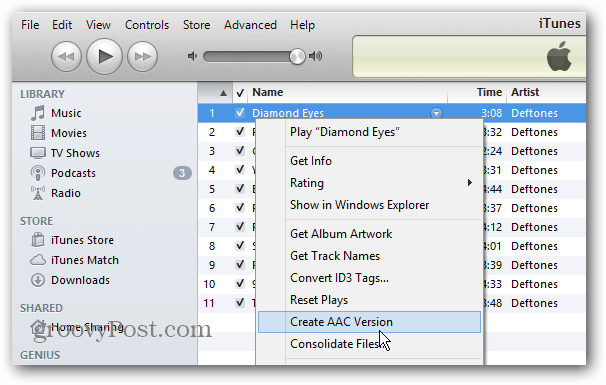Open the Advanced menu
The height and width of the screenshot is (385, 606).
(x=250, y=25)
